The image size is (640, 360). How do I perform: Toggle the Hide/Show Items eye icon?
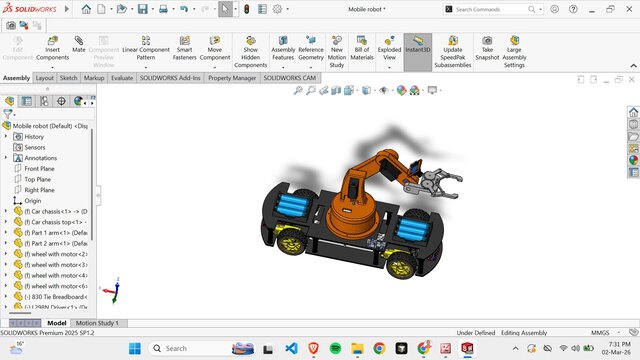pos(384,90)
